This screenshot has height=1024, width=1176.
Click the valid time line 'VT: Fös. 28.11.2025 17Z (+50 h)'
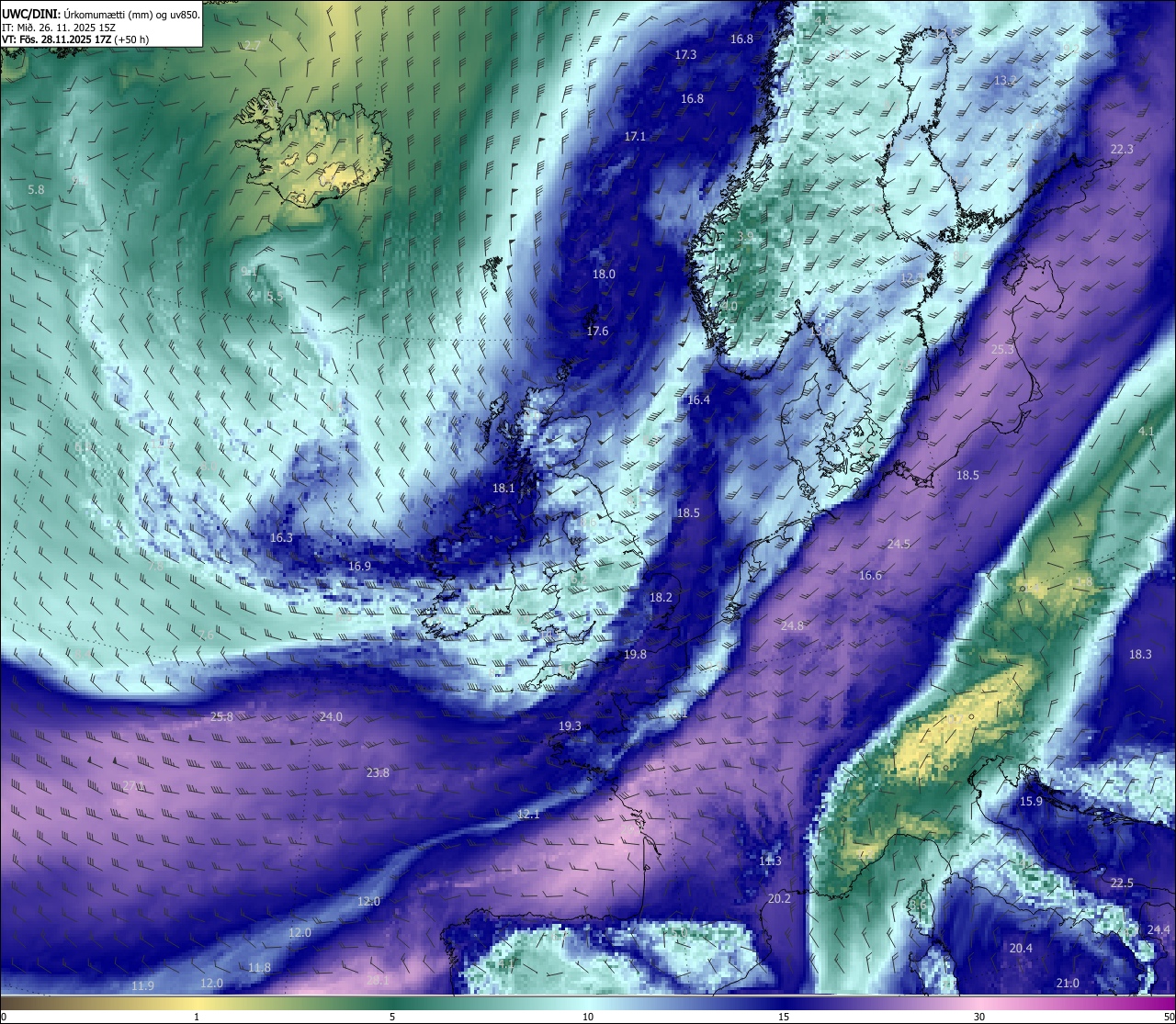75,39
